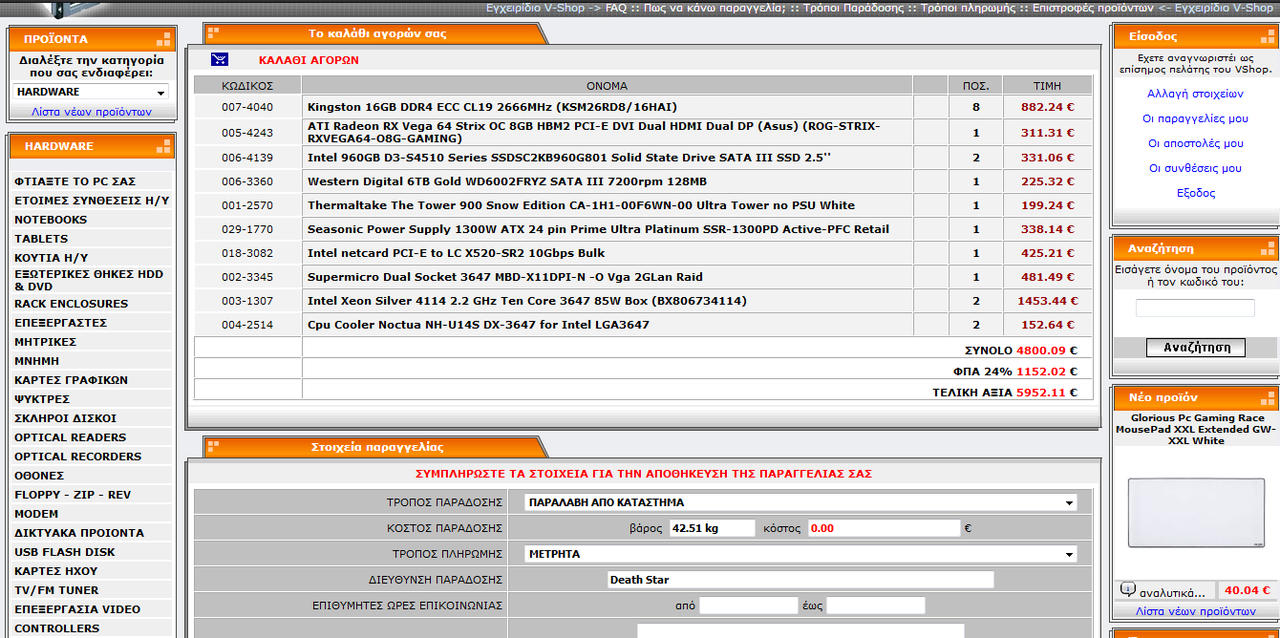Select the NOTEBOOKS category

(51, 220)
